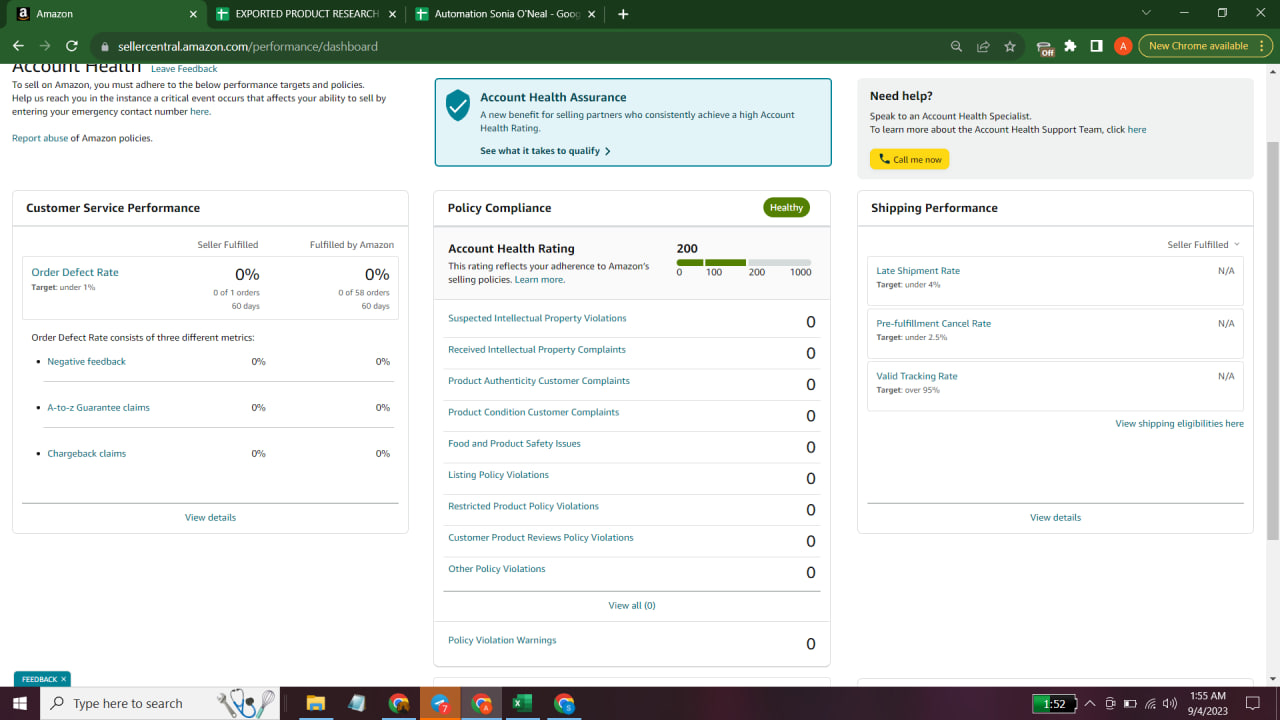The image size is (1280, 720).
Task: View details under Customer Service Performance
Action: click(210, 517)
